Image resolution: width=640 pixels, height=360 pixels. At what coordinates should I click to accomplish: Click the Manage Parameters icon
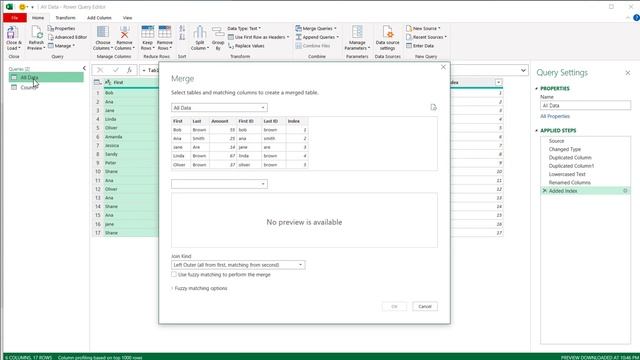pos(357,32)
